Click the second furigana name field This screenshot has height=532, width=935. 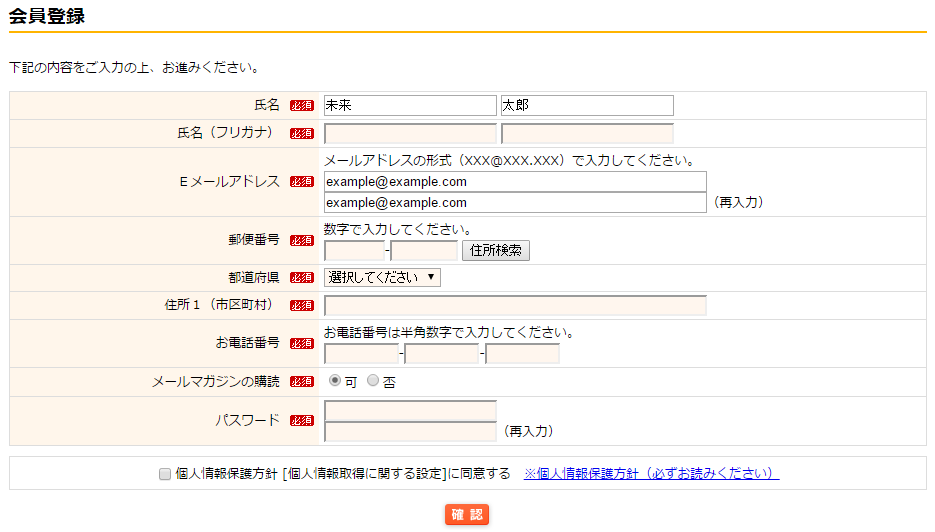coord(587,134)
